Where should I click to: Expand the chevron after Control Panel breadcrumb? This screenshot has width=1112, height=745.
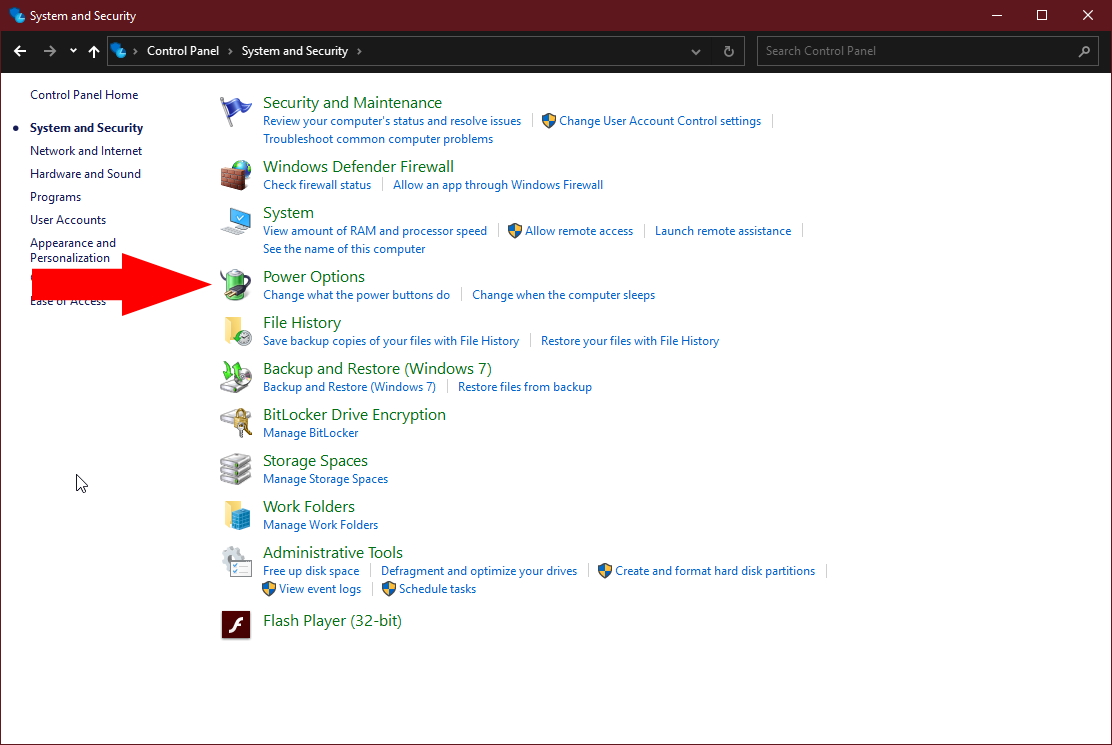point(230,51)
